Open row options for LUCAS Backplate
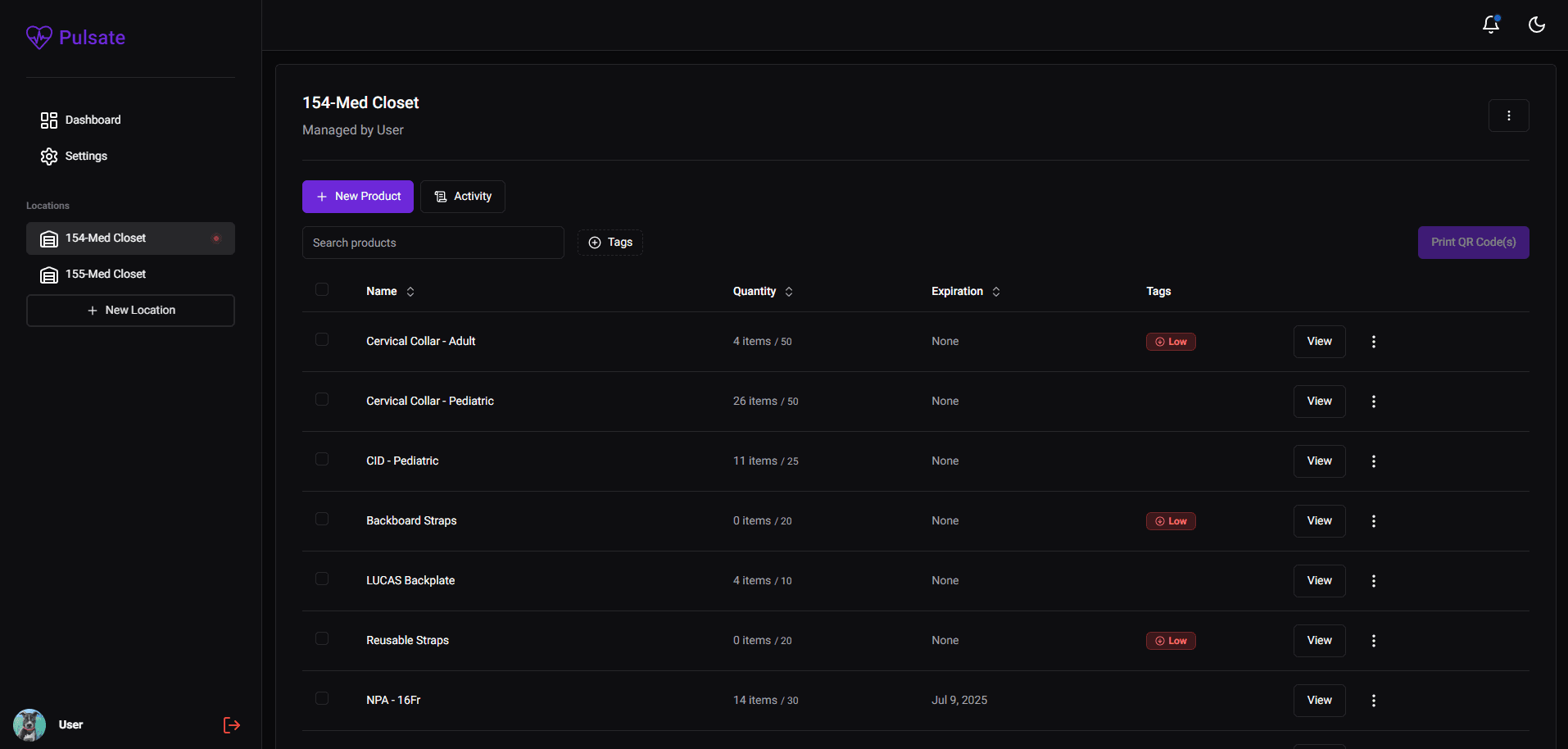This screenshot has width=1568, height=749. click(x=1373, y=581)
